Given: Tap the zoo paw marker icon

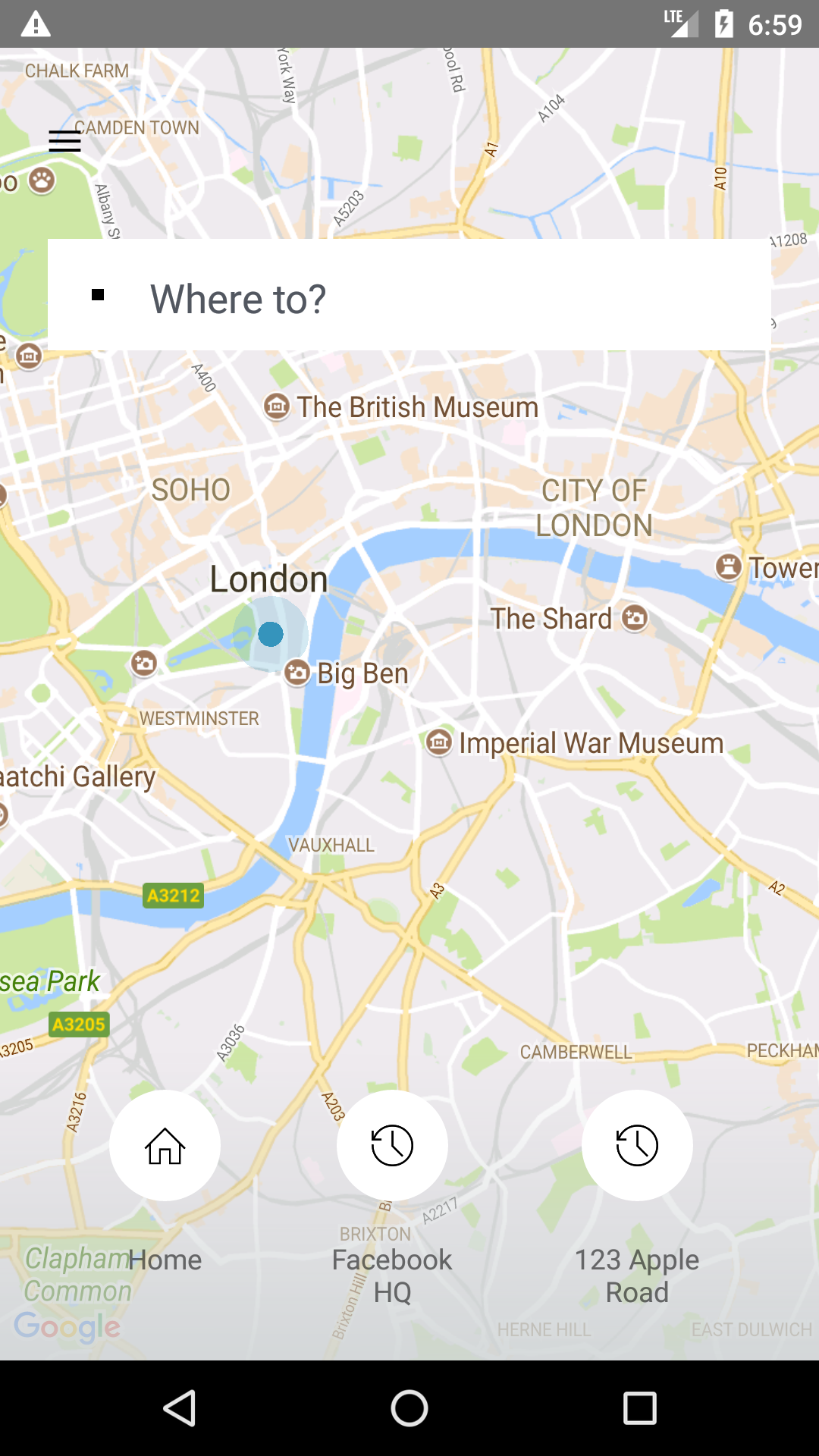Looking at the screenshot, I should (x=42, y=180).
